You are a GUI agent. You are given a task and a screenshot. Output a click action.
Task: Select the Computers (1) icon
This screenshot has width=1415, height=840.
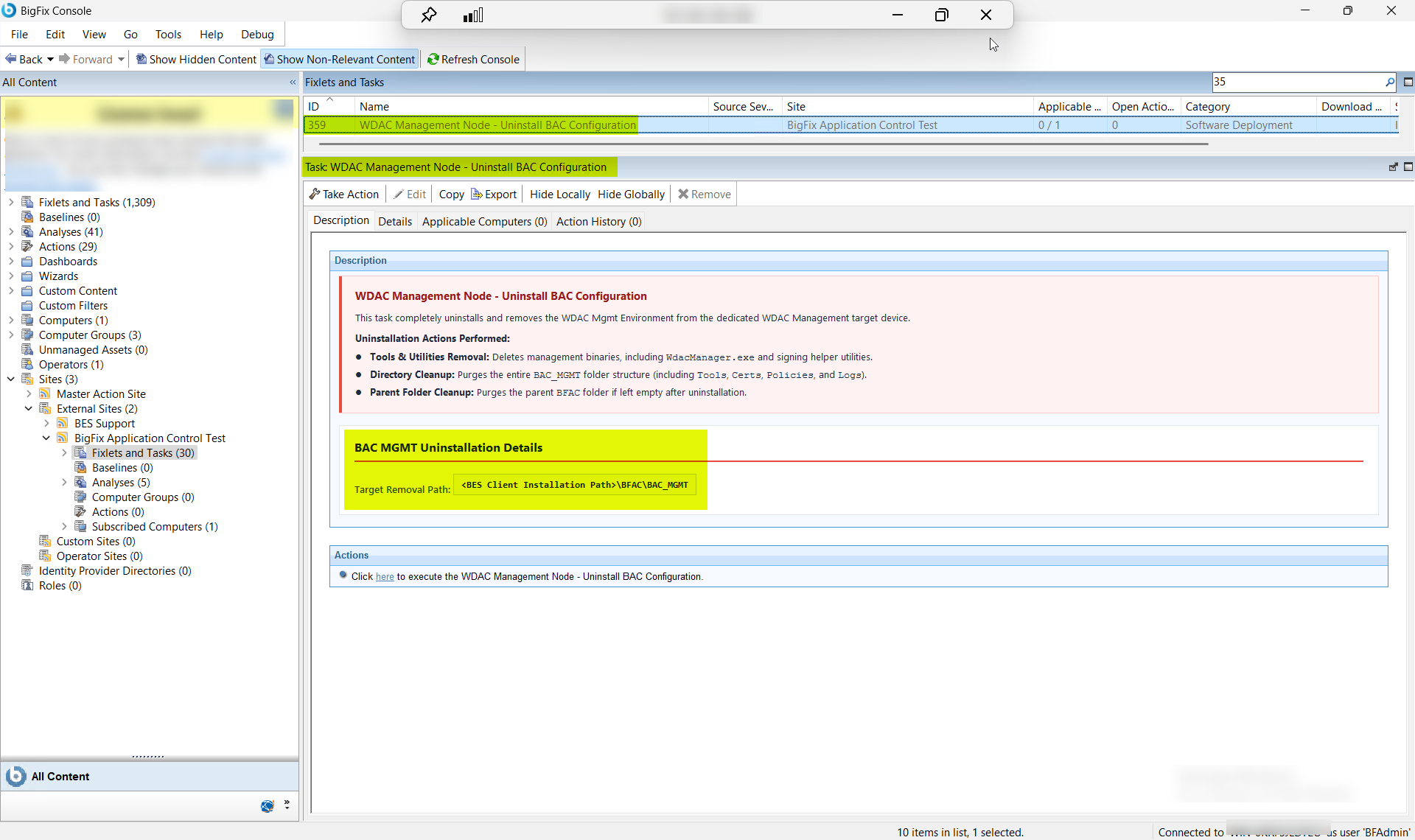tap(27, 320)
